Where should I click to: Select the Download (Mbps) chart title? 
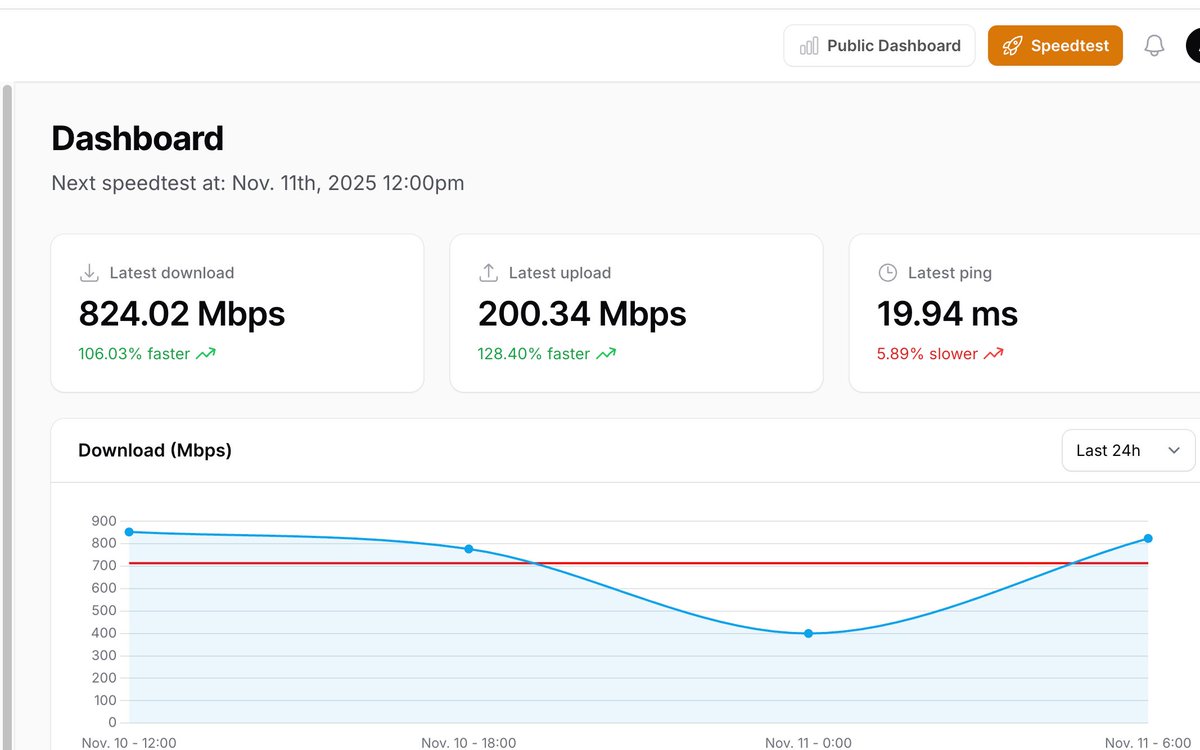(x=155, y=450)
